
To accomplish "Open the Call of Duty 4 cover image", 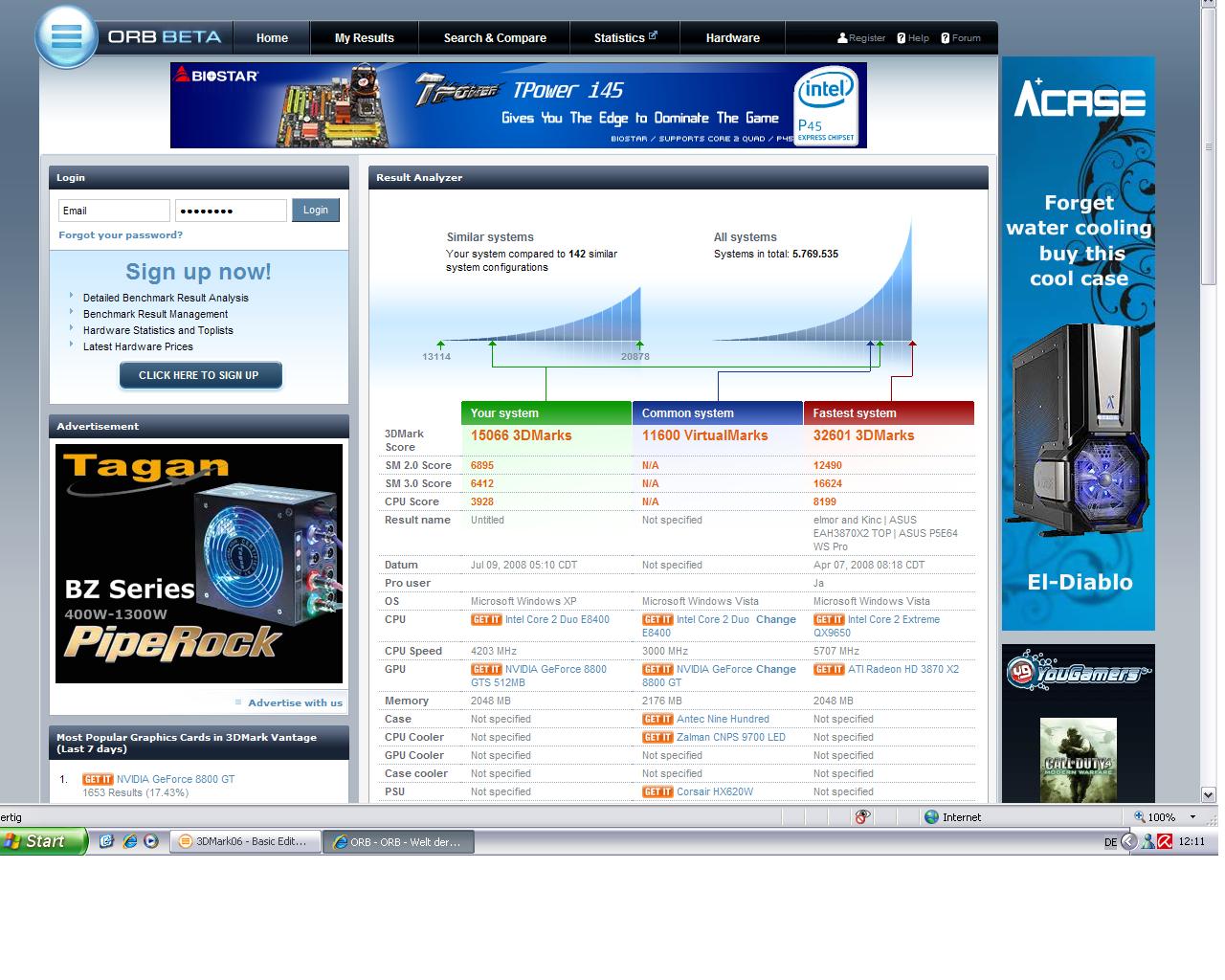I will [1079, 760].
